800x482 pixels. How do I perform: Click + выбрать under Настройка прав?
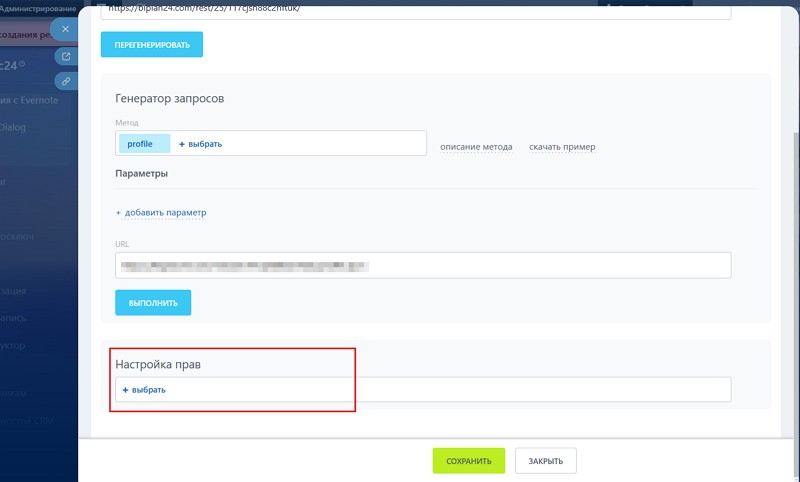144,390
